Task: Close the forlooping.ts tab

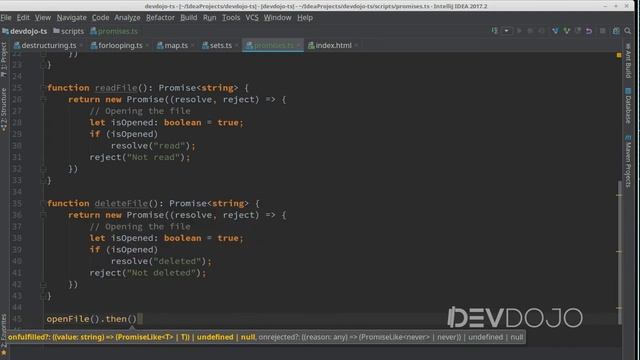Action: (x=147, y=45)
